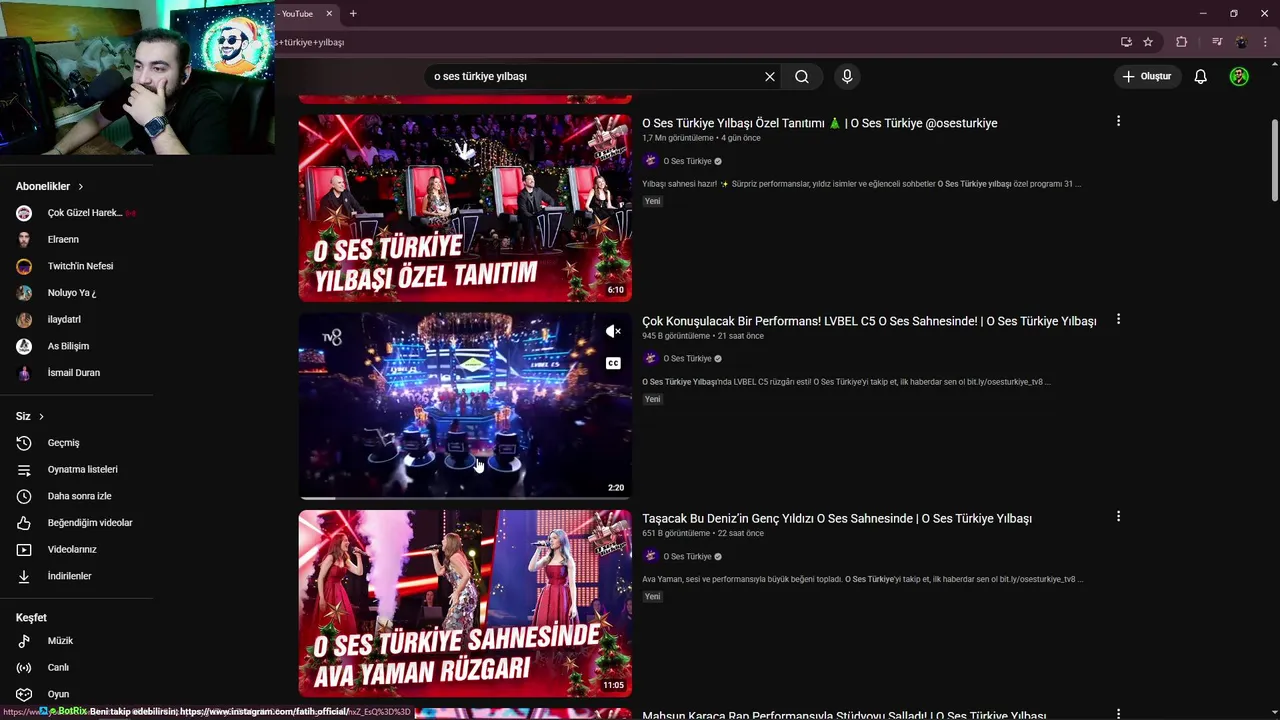The image size is (1280, 720).
Task: Click the search magnifier button
Action: 802,77
